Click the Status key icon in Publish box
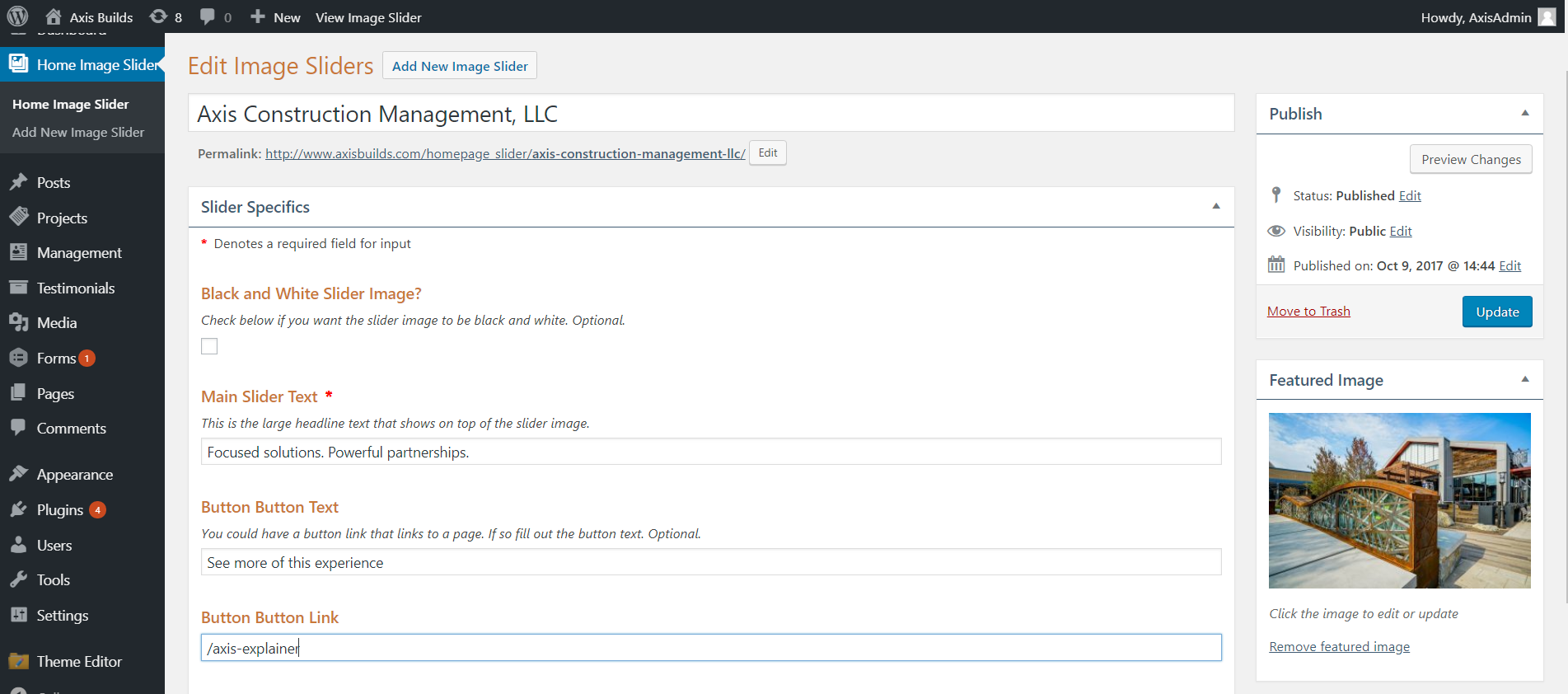The image size is (1568, 694). tap(1276, 195)
